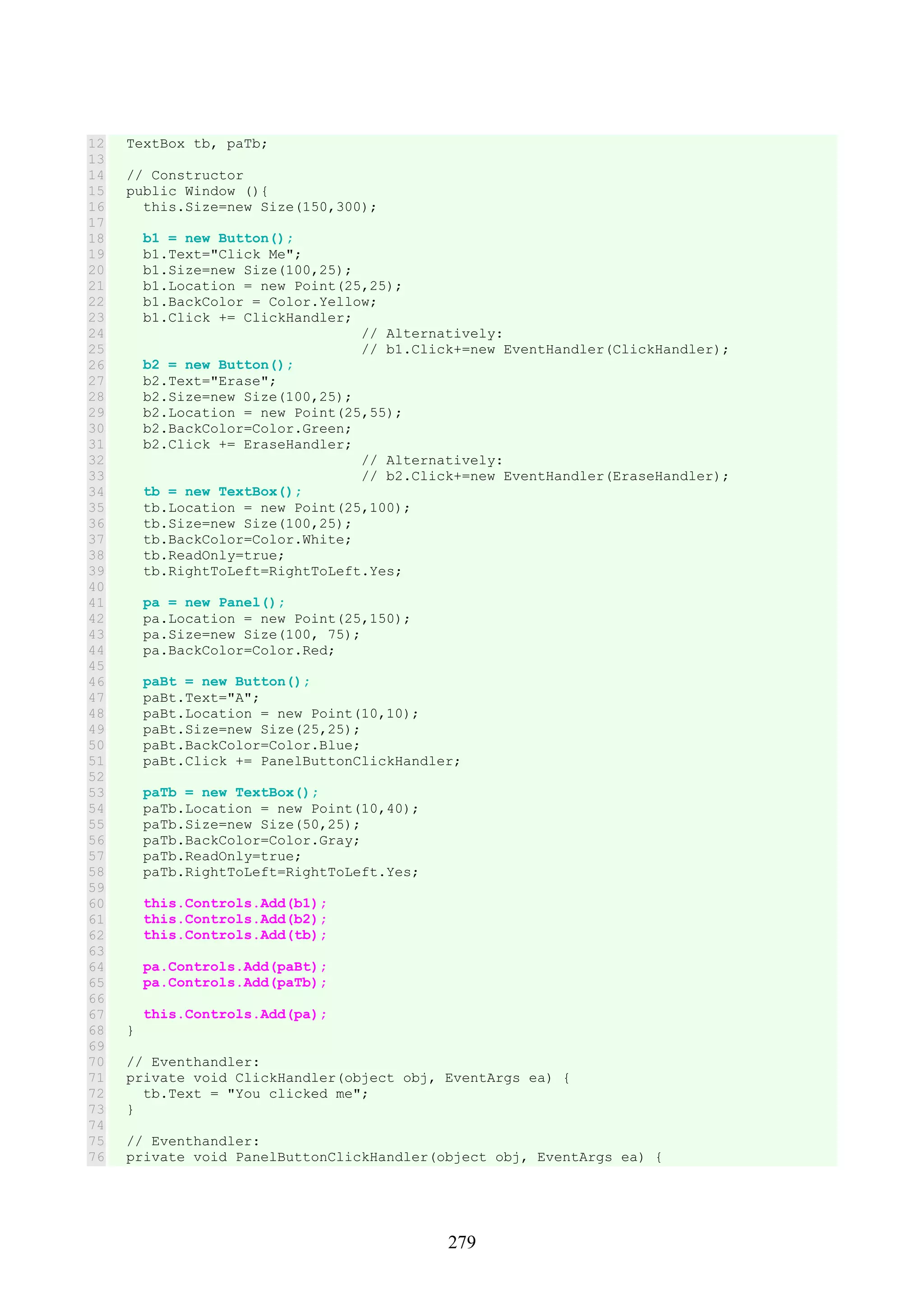
Task: Click the 'pa = new Panel();' line
Action: point(213,603)
